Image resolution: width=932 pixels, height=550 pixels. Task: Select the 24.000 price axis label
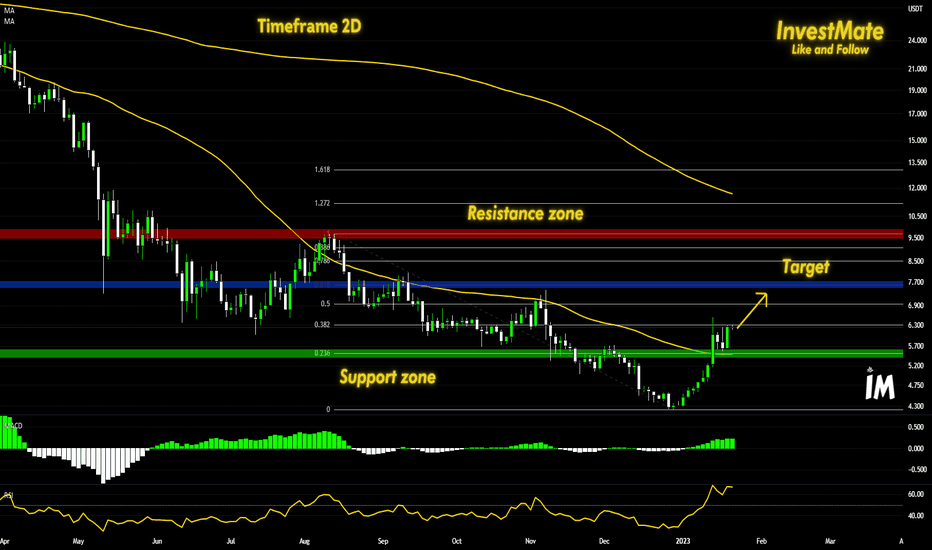(x=917, y=40)
